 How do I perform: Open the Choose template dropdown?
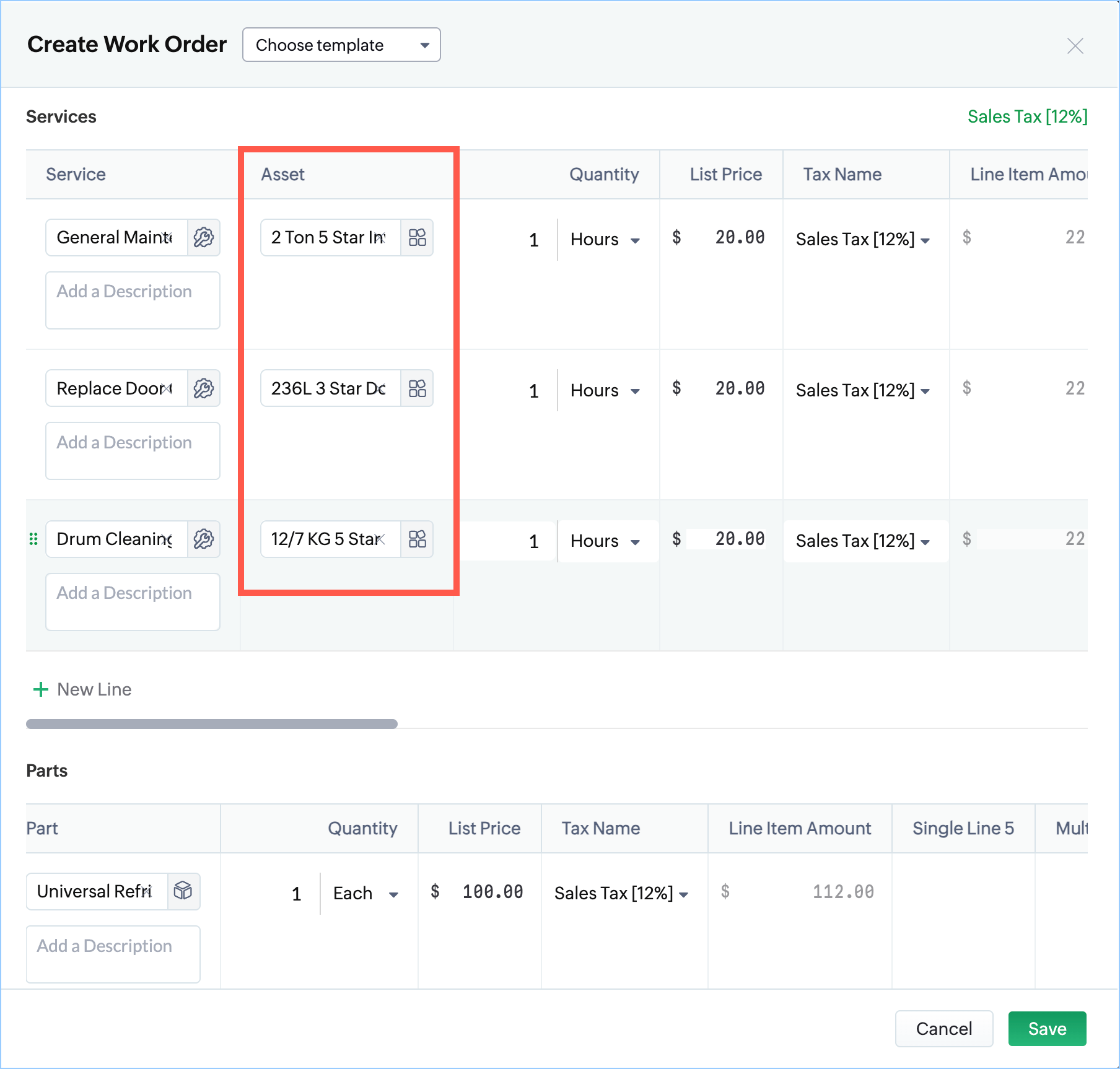click(341, 45)
